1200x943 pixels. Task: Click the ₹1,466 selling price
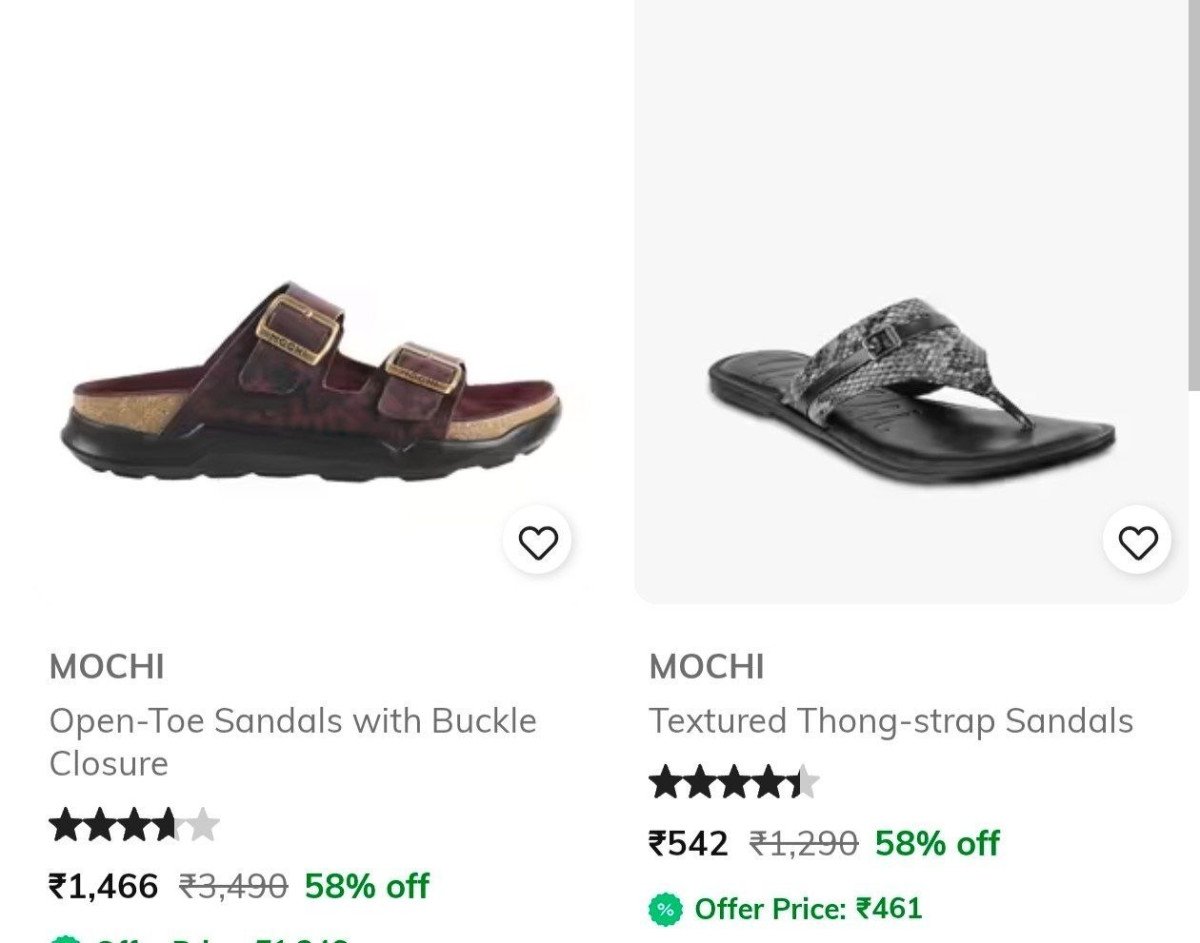coord(104,886)
